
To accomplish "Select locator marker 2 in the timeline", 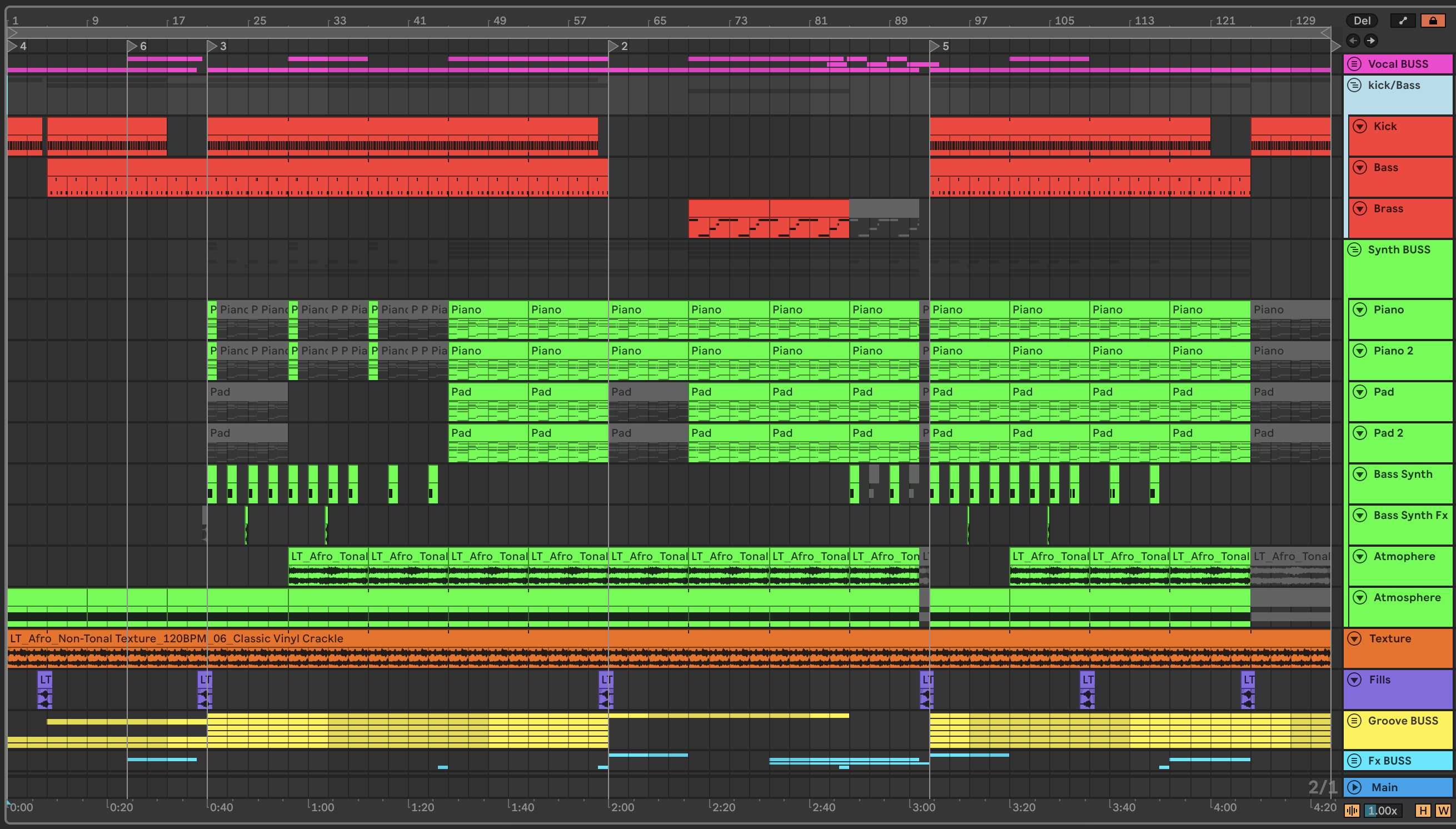I will (x=614, y=46).
